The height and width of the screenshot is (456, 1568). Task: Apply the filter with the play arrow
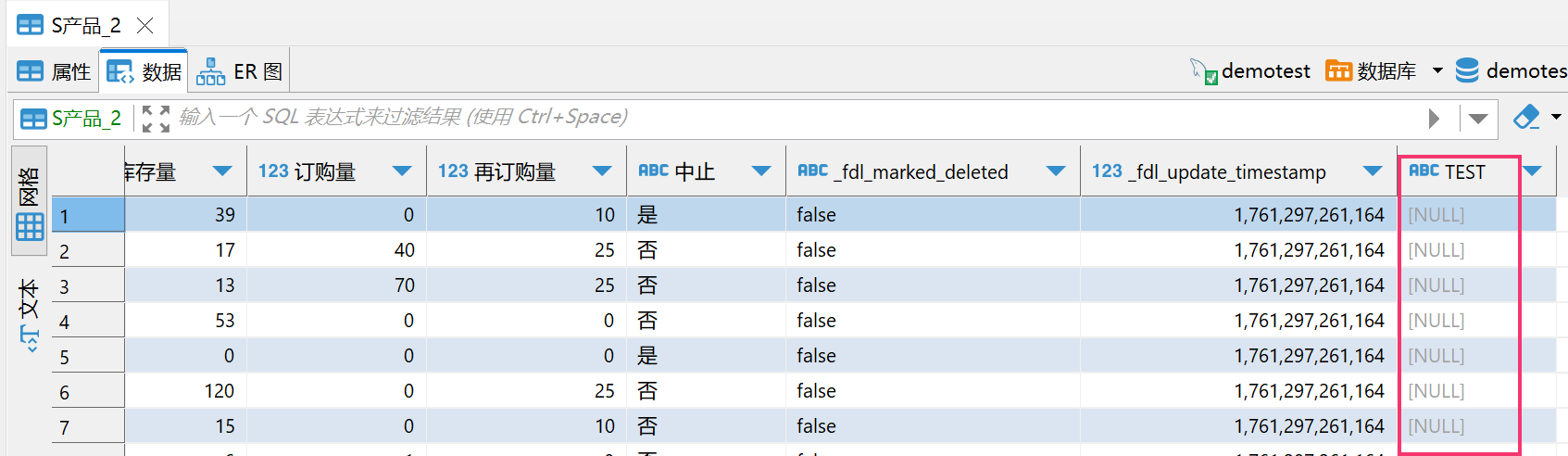point(1434,119)
